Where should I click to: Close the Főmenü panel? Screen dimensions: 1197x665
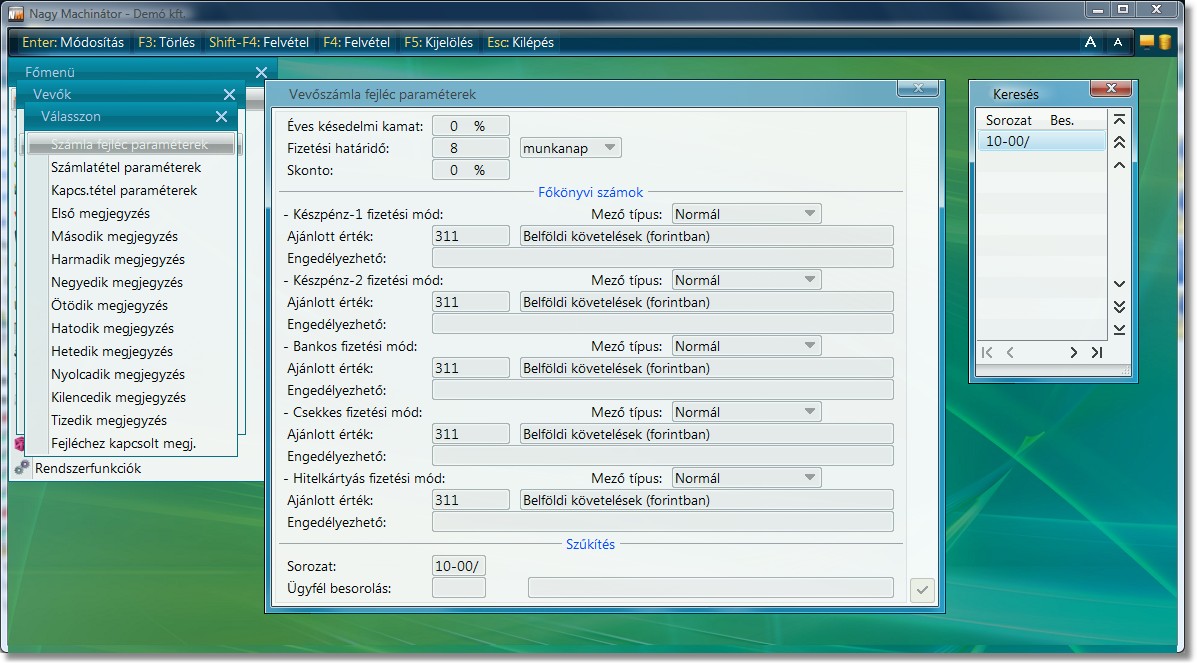(x=261, y=73)
